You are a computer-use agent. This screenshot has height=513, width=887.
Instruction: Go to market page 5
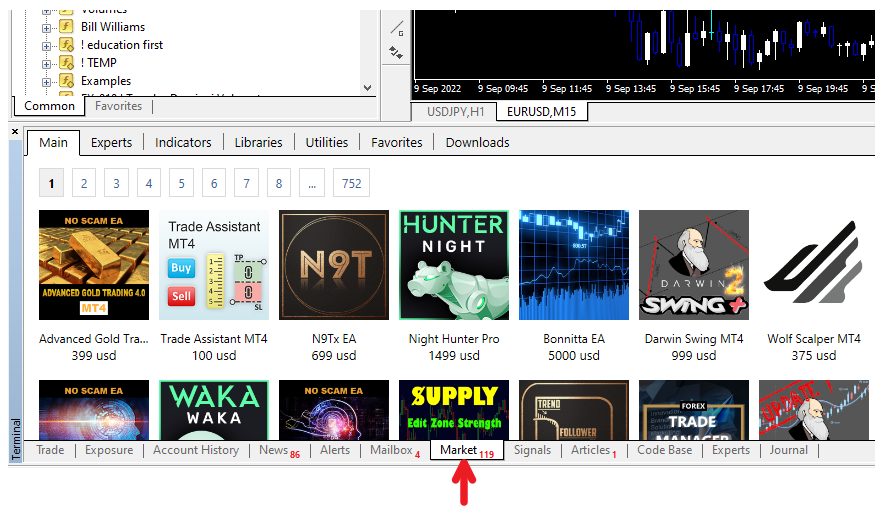coord(182,183)
